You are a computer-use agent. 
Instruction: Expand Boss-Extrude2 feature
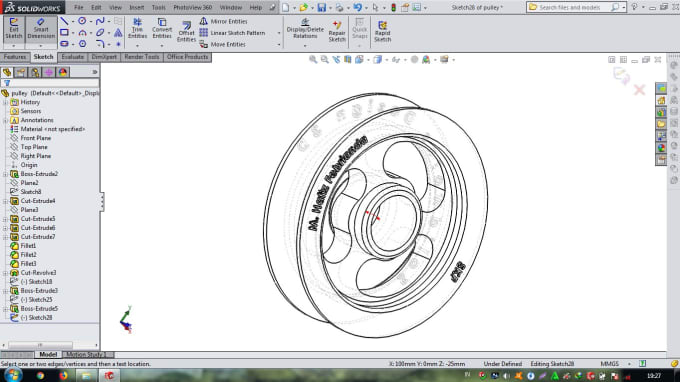pos(5,174)
